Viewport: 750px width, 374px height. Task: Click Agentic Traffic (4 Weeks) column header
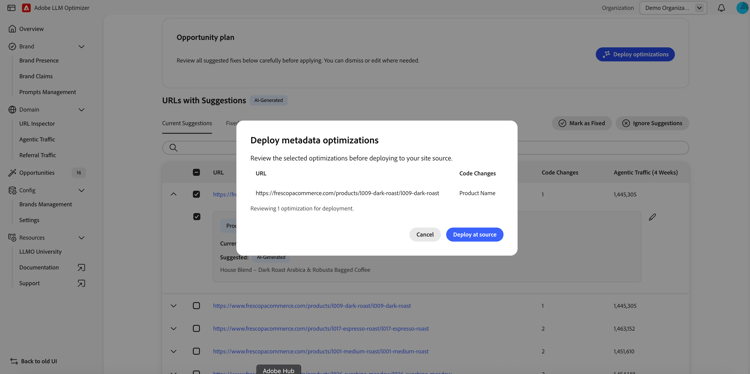click(x=645, y=173)
